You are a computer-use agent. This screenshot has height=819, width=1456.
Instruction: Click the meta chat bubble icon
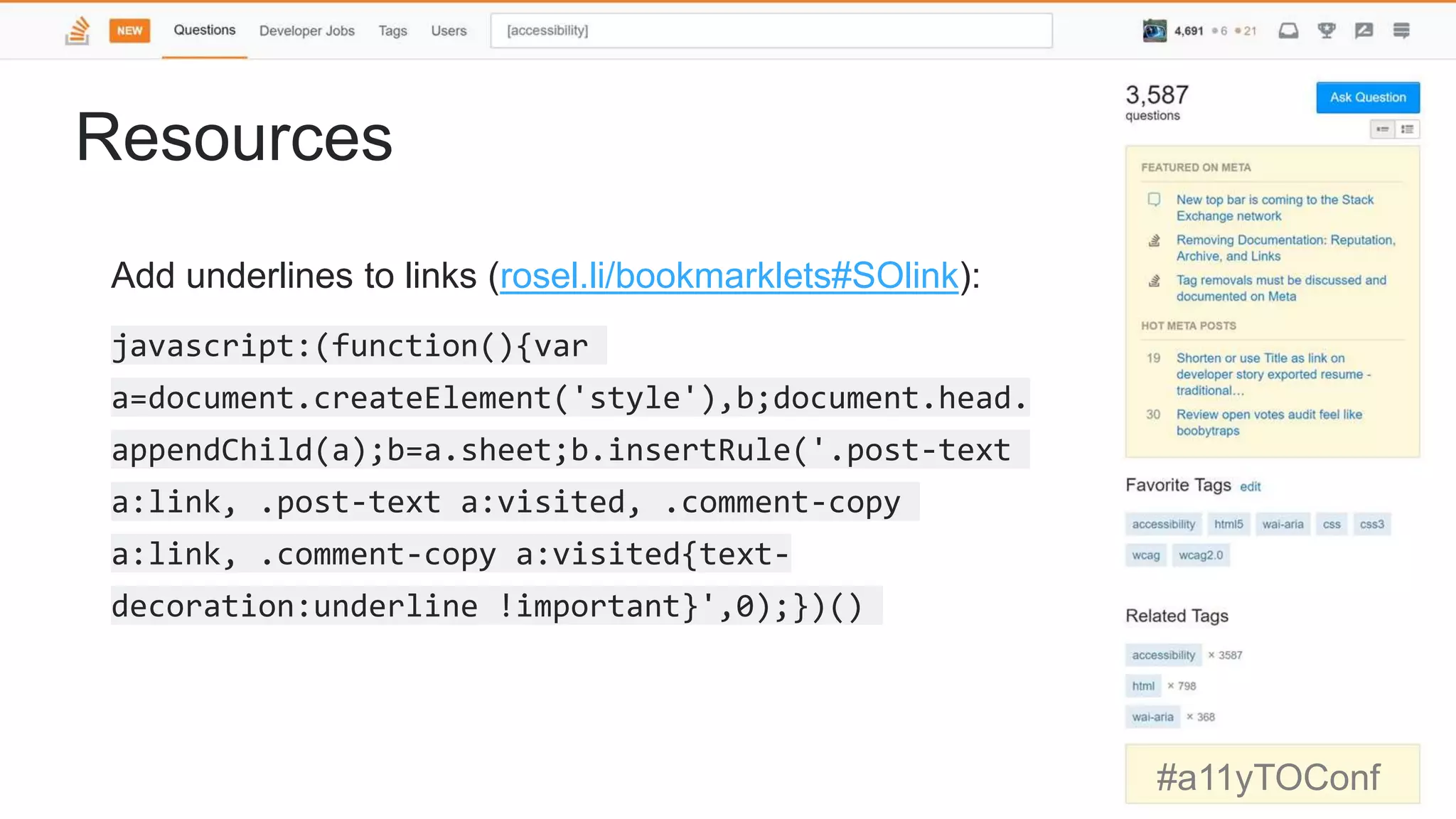(x=1154, y=200)
